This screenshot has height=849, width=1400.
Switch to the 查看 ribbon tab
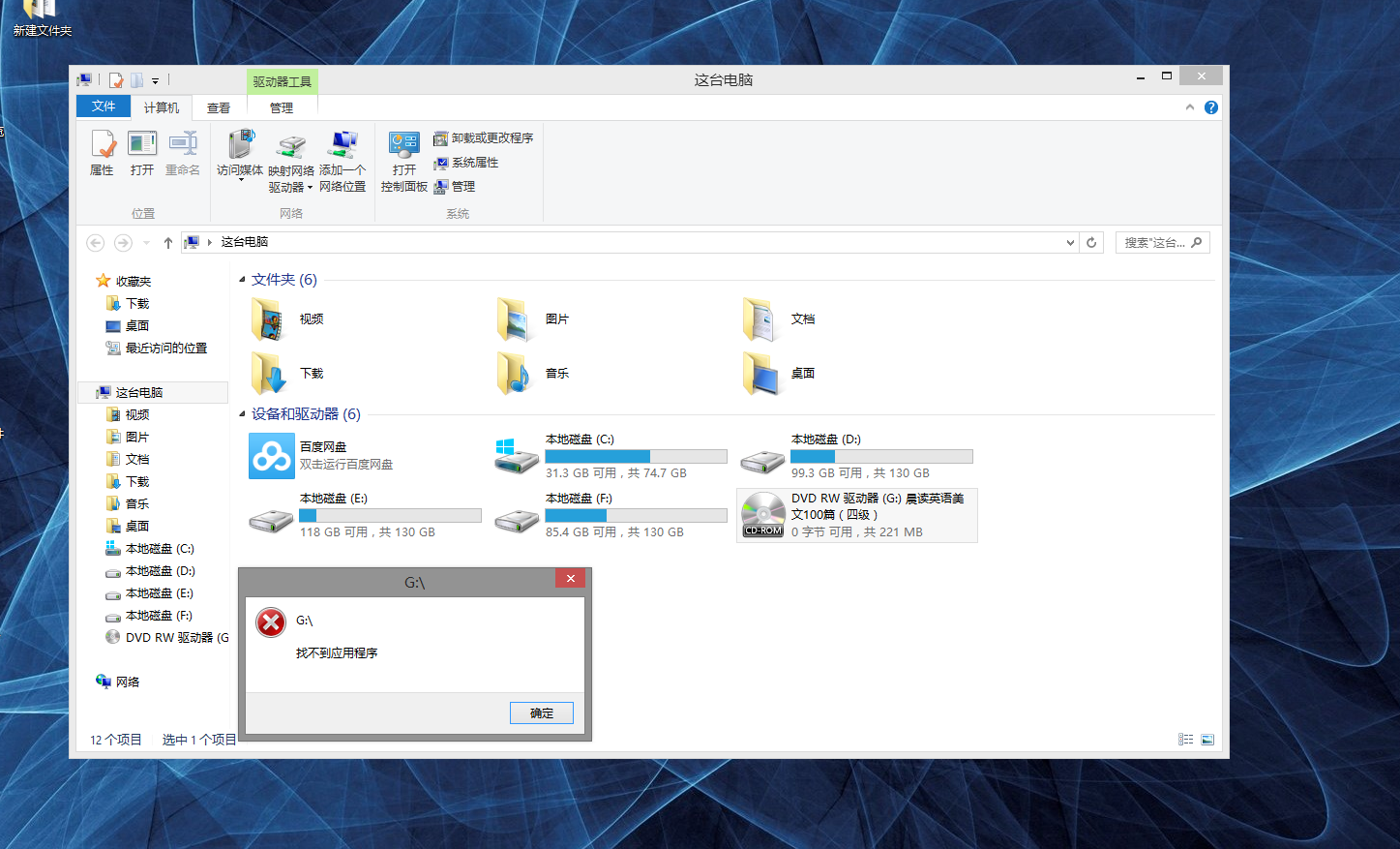click(x=219, y=107)
